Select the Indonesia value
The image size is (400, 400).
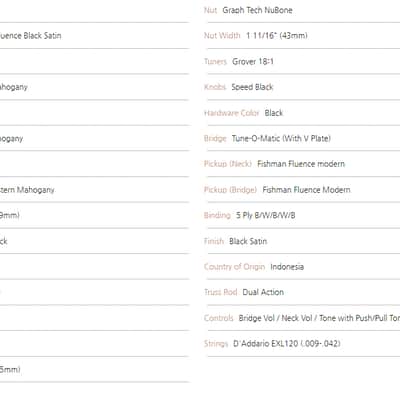click(287, 267)
